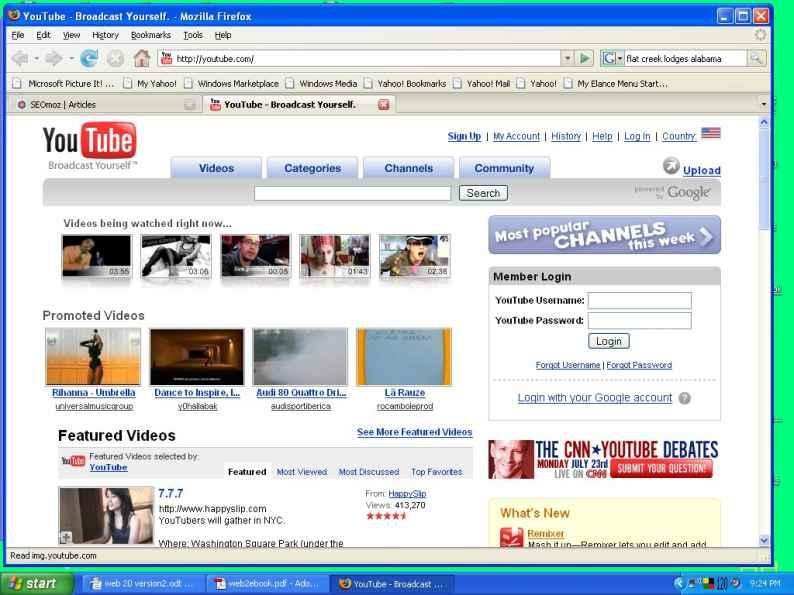The width and height of the screenshot is (794, 595).
Task: Open the URL bar history dropdown
Action: tap(567, 59)
